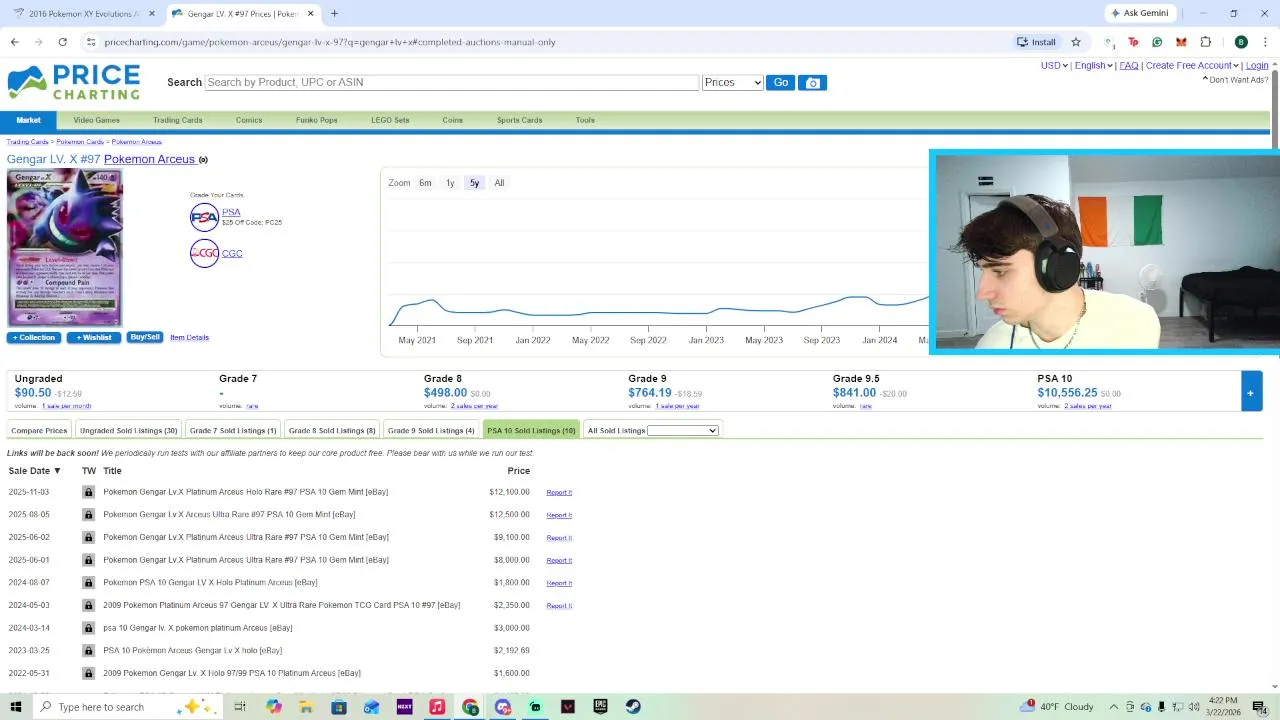The width and height of the screenshot is (1280, 720).
Task: Click the browser address bar URL
Action: 330,42
